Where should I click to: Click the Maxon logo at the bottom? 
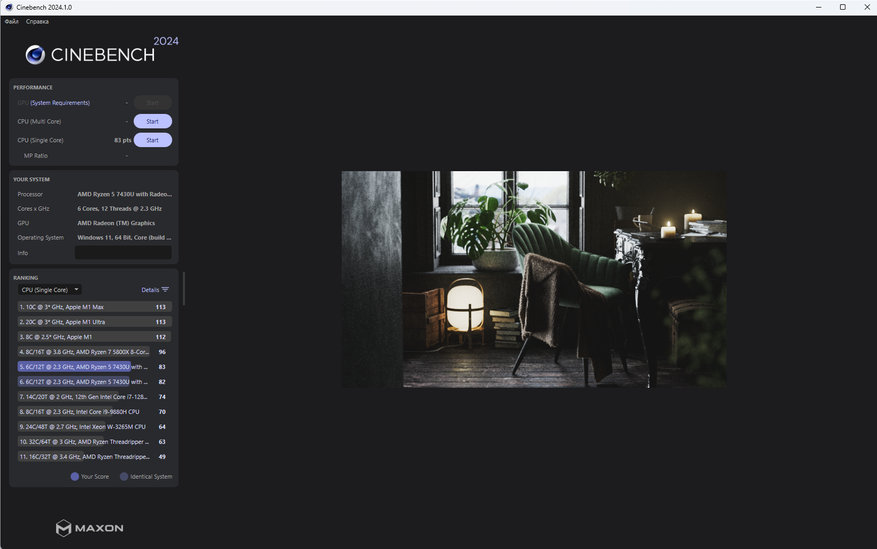tap(89, 528)
